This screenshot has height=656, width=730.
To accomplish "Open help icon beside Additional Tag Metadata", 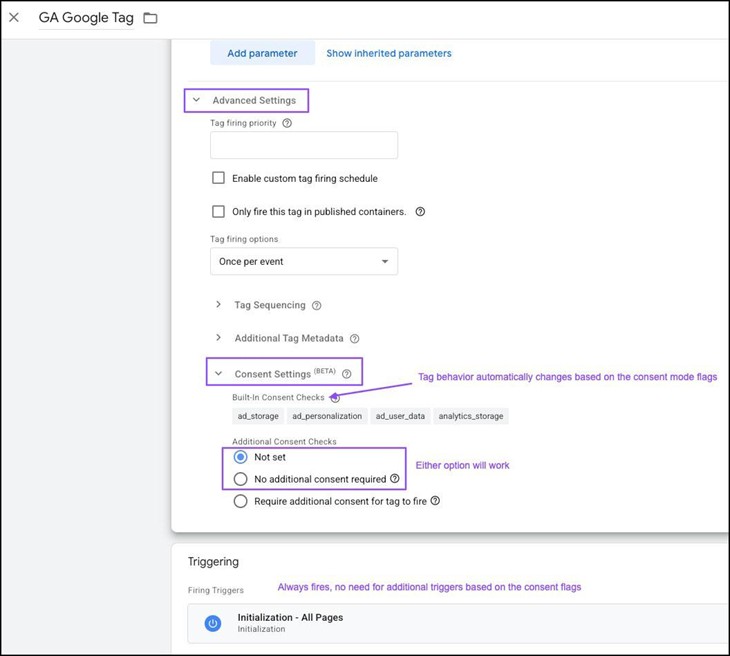I will [354, 338].
